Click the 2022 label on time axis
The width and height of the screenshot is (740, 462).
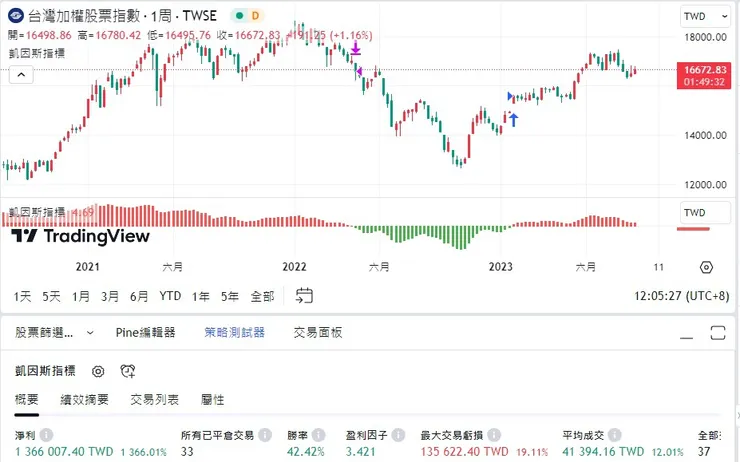coord(294,267)
